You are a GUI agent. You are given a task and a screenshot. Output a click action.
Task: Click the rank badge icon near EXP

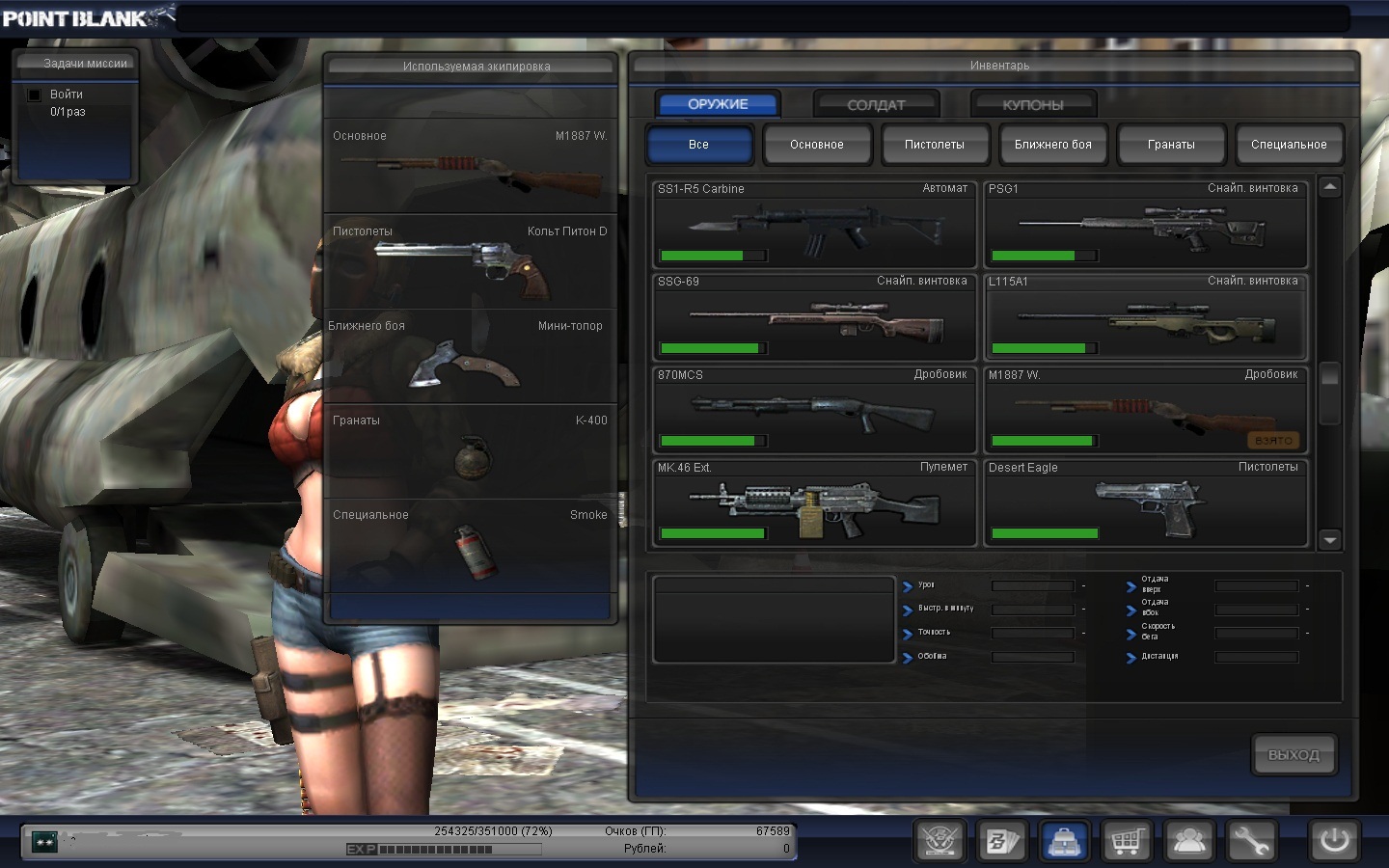pos(45,842)
